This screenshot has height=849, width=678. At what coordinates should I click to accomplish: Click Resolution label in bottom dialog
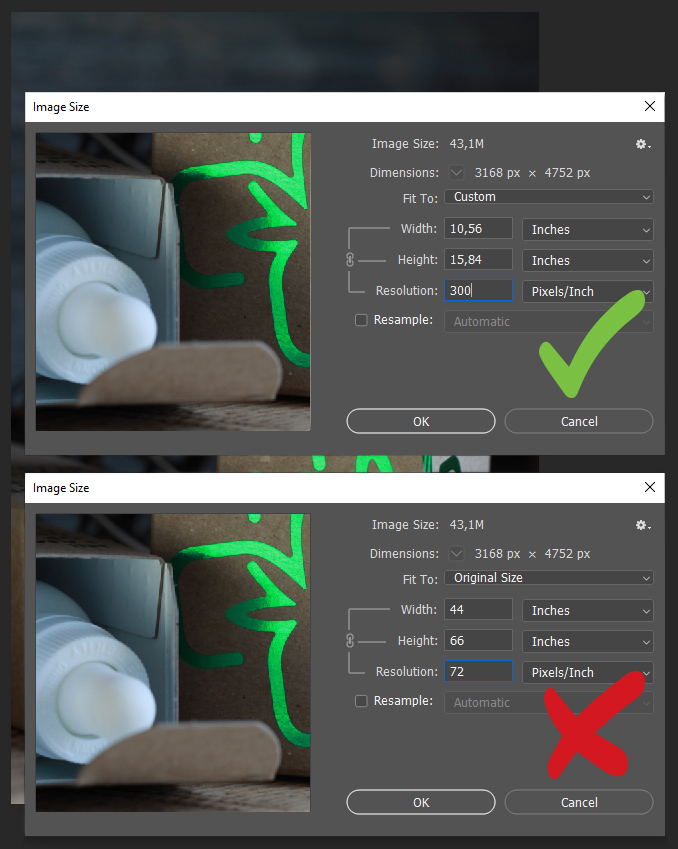(407, 672)
